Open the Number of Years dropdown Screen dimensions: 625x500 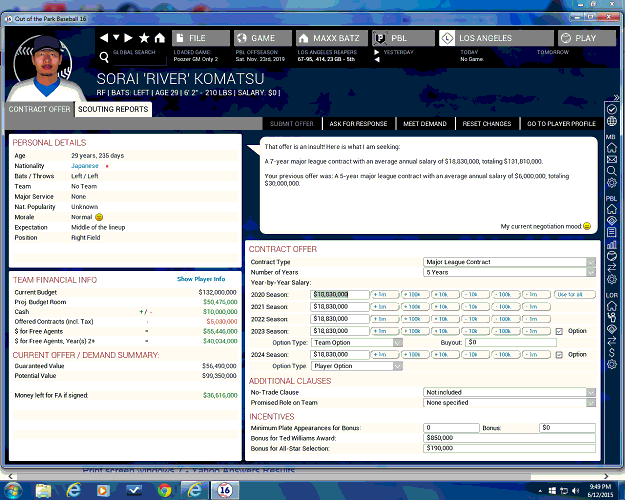509,272
